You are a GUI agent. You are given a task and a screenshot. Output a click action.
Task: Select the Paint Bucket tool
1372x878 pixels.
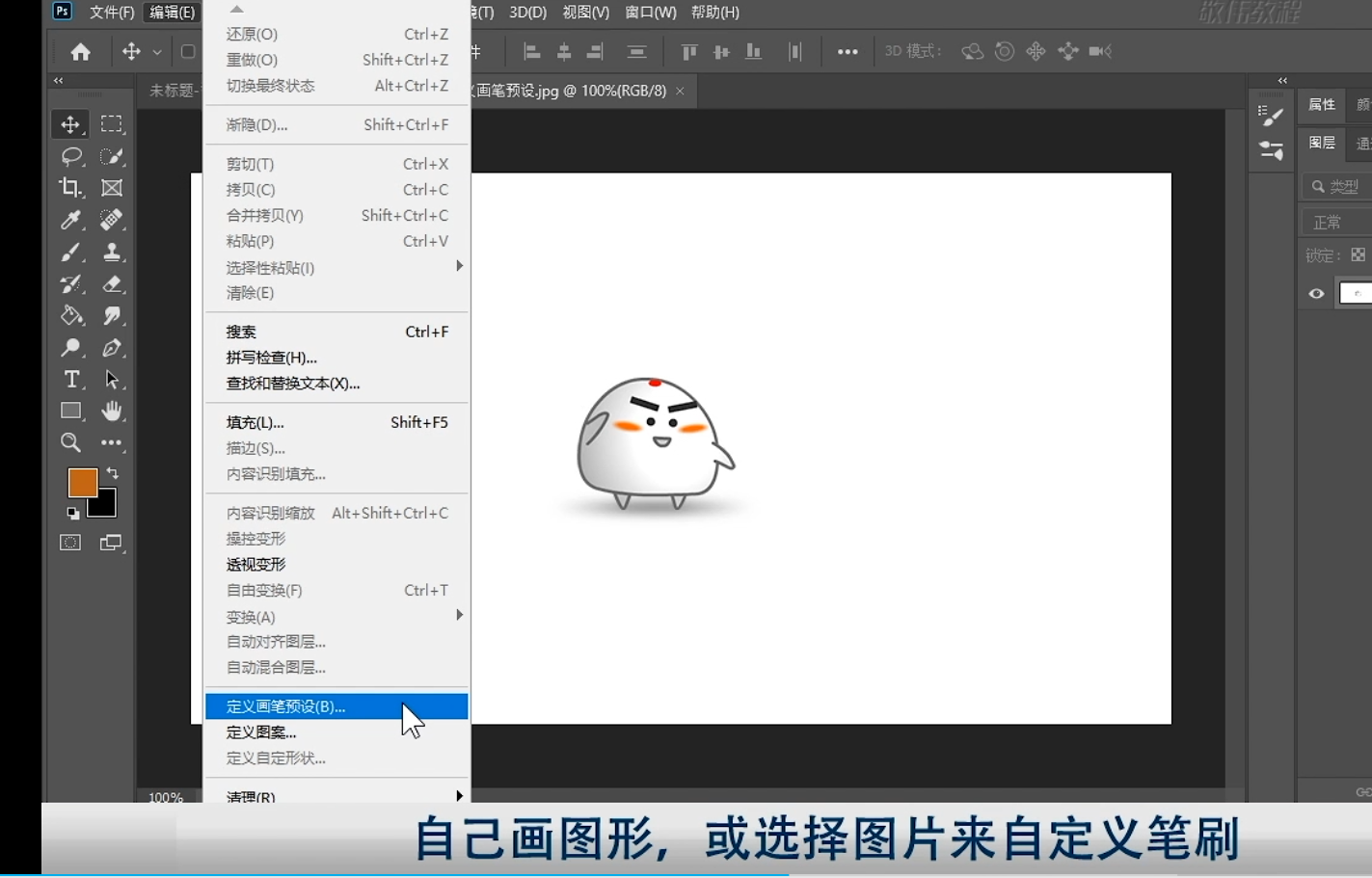coord(70,315)
